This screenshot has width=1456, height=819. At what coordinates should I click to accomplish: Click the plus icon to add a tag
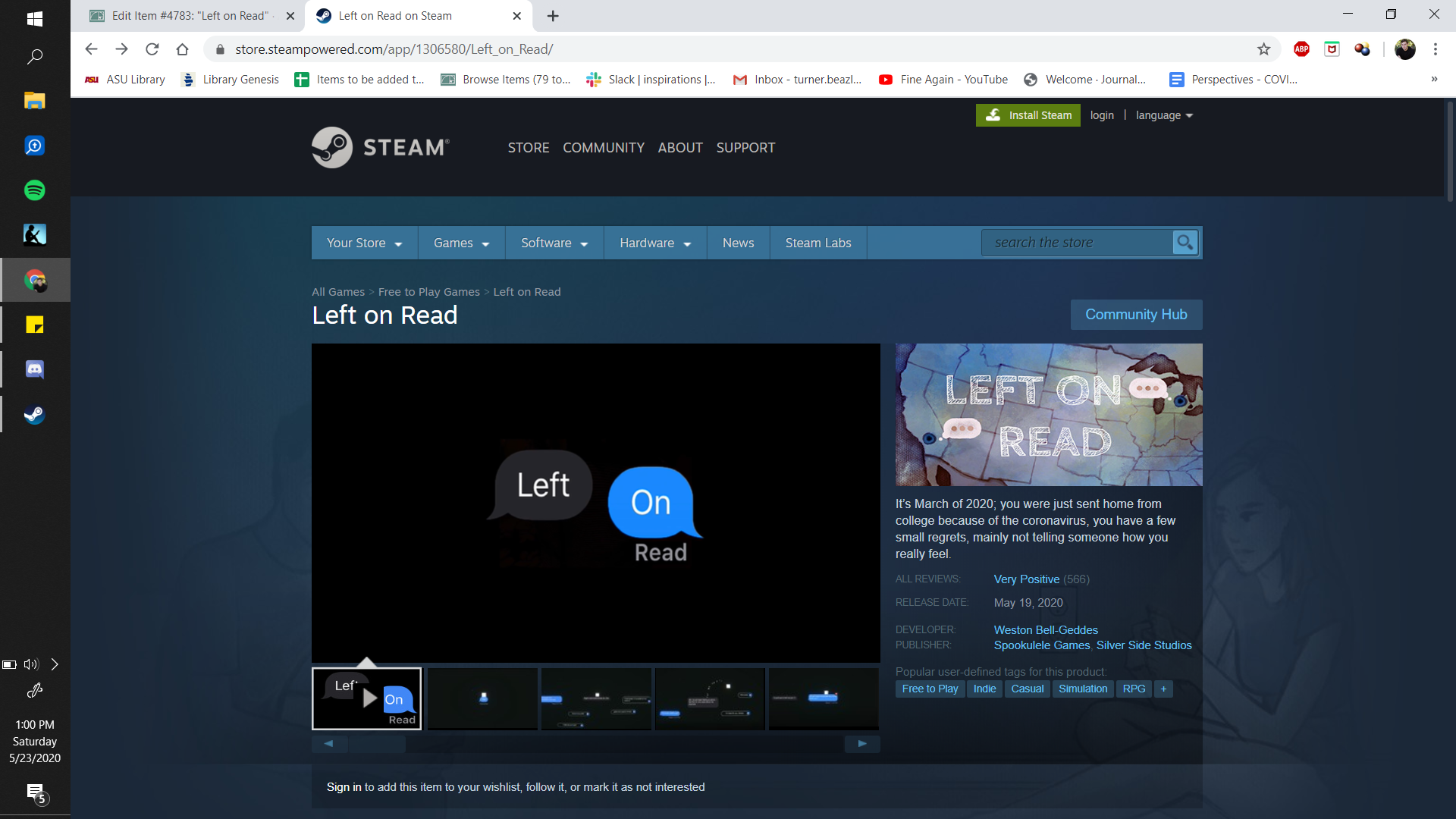(1163, 689)
